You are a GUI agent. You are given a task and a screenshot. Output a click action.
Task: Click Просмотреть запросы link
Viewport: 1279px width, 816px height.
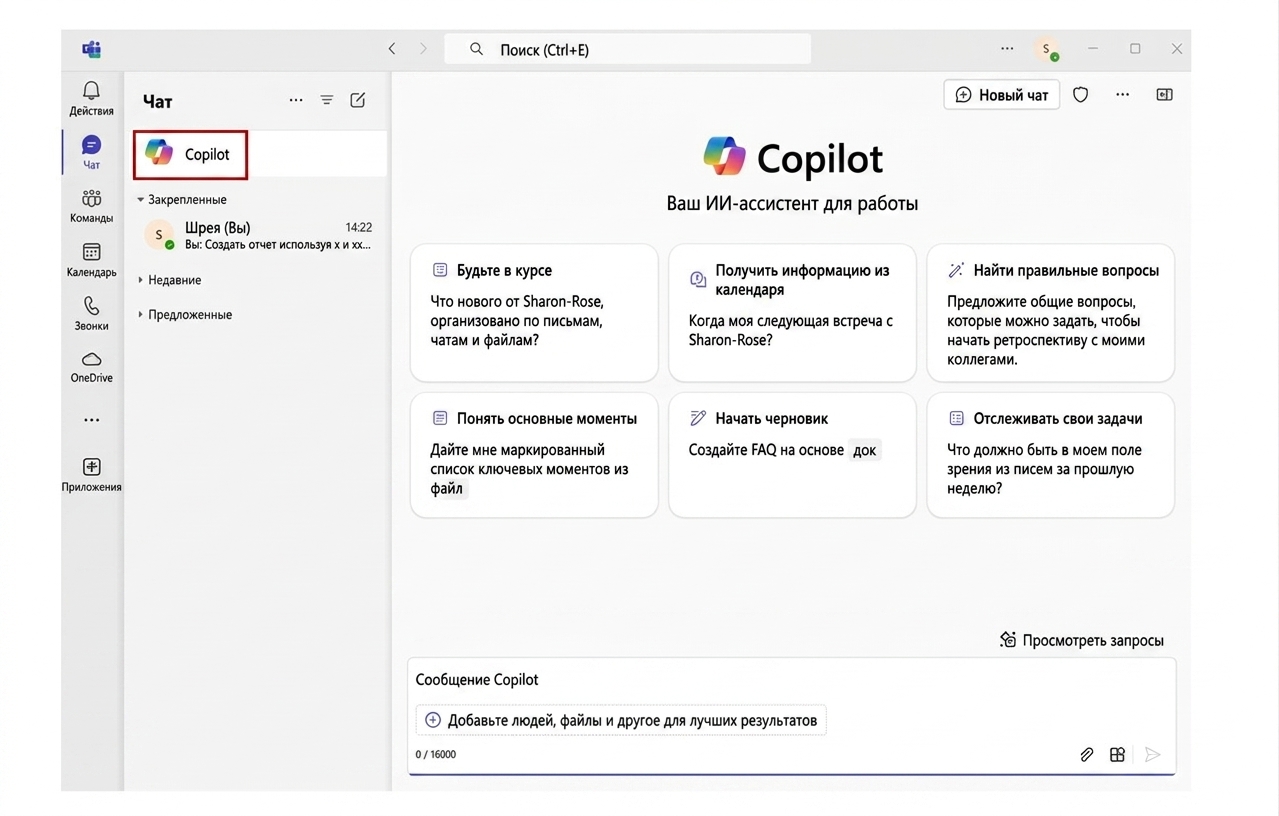click(1093, 640)
